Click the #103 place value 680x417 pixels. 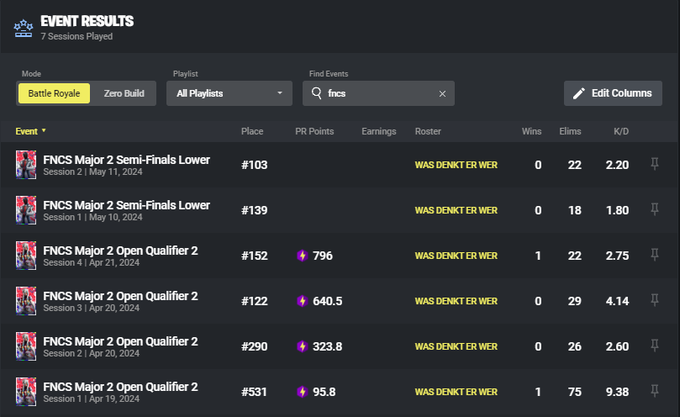click(254, 165)
